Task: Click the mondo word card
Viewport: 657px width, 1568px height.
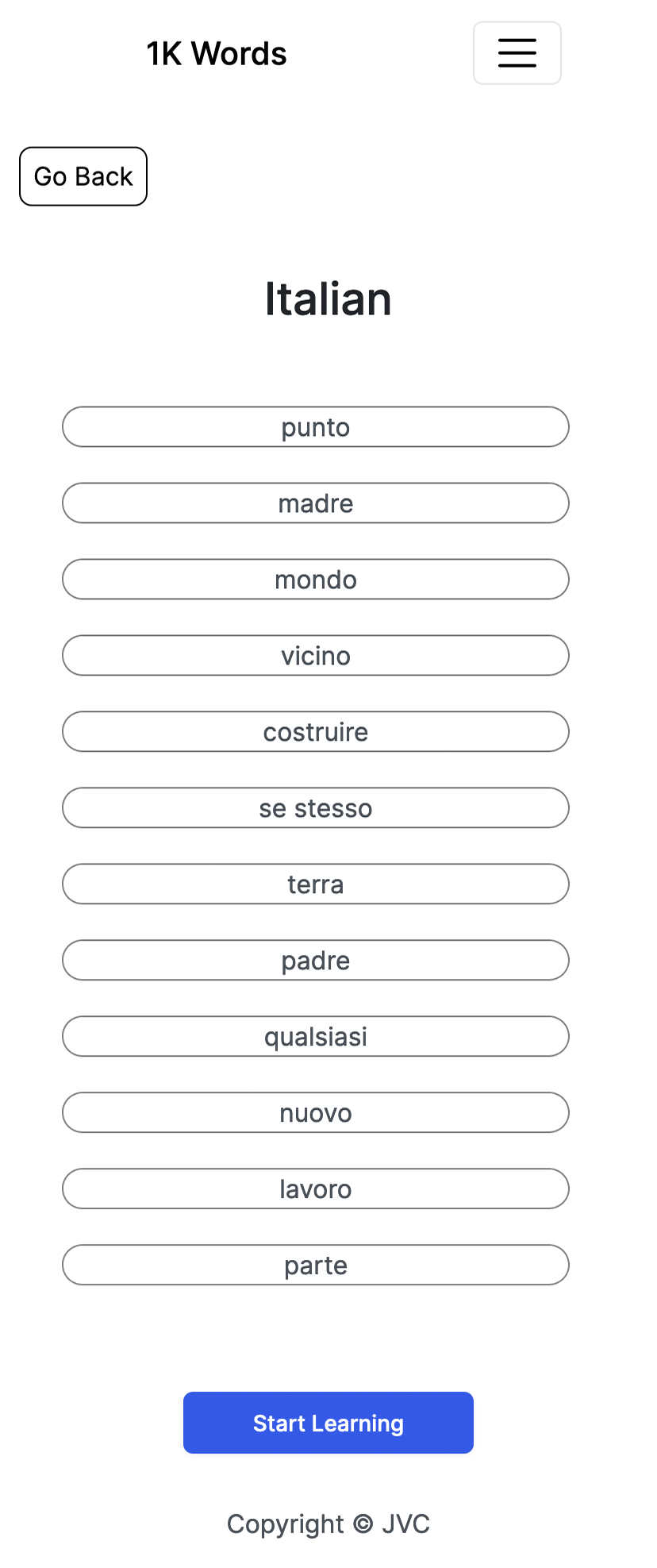Action: pyautogui.click(x=315, y=579)
